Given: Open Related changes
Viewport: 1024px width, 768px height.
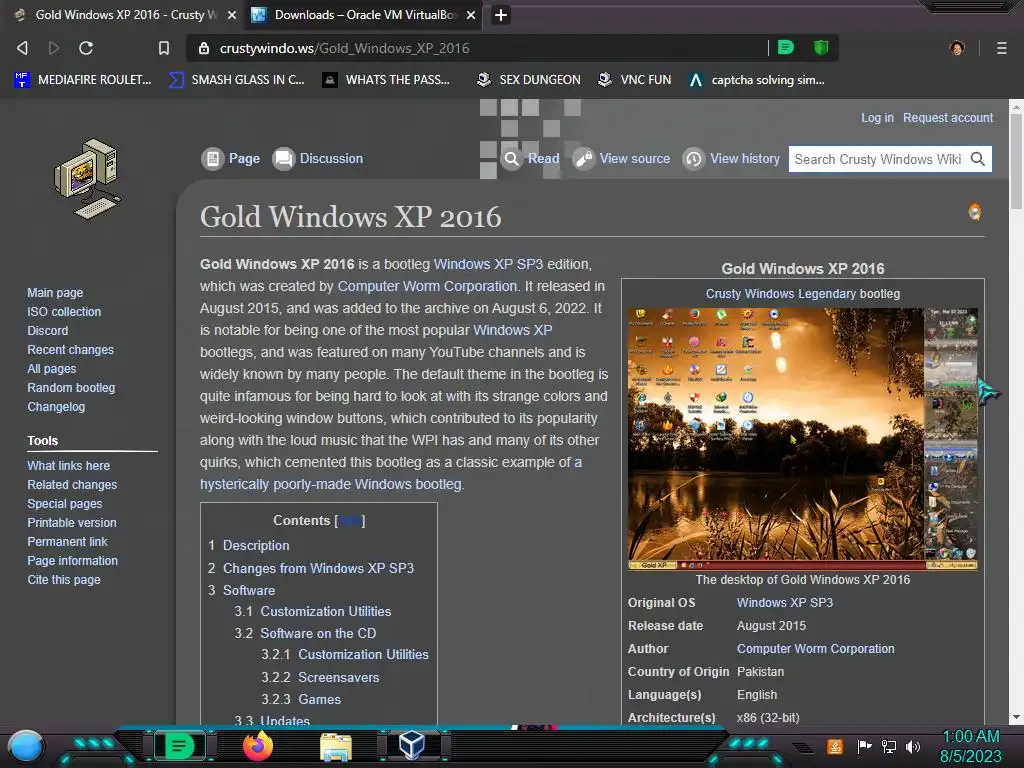Looking at the screenshot, I should point(72,485).
